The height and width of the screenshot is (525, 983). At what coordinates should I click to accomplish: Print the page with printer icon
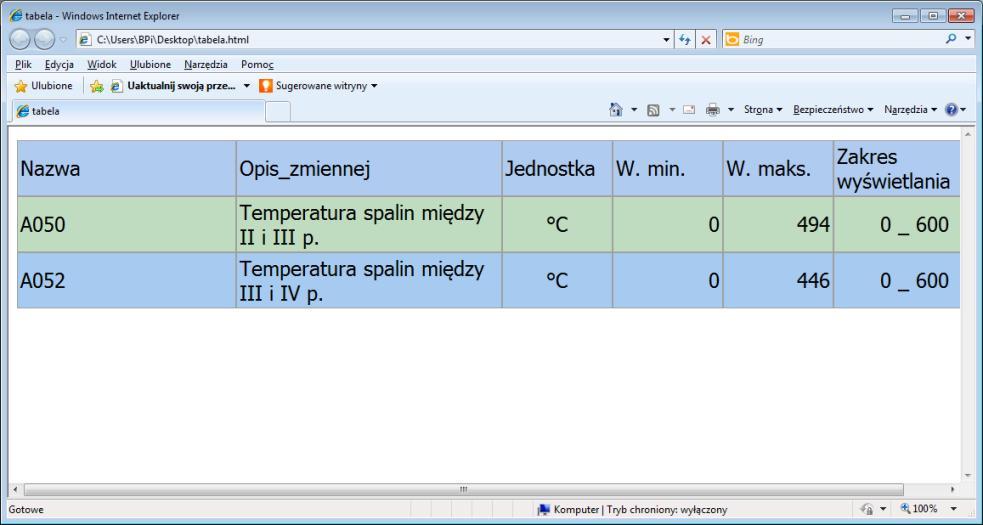click(x=713, y=110)
